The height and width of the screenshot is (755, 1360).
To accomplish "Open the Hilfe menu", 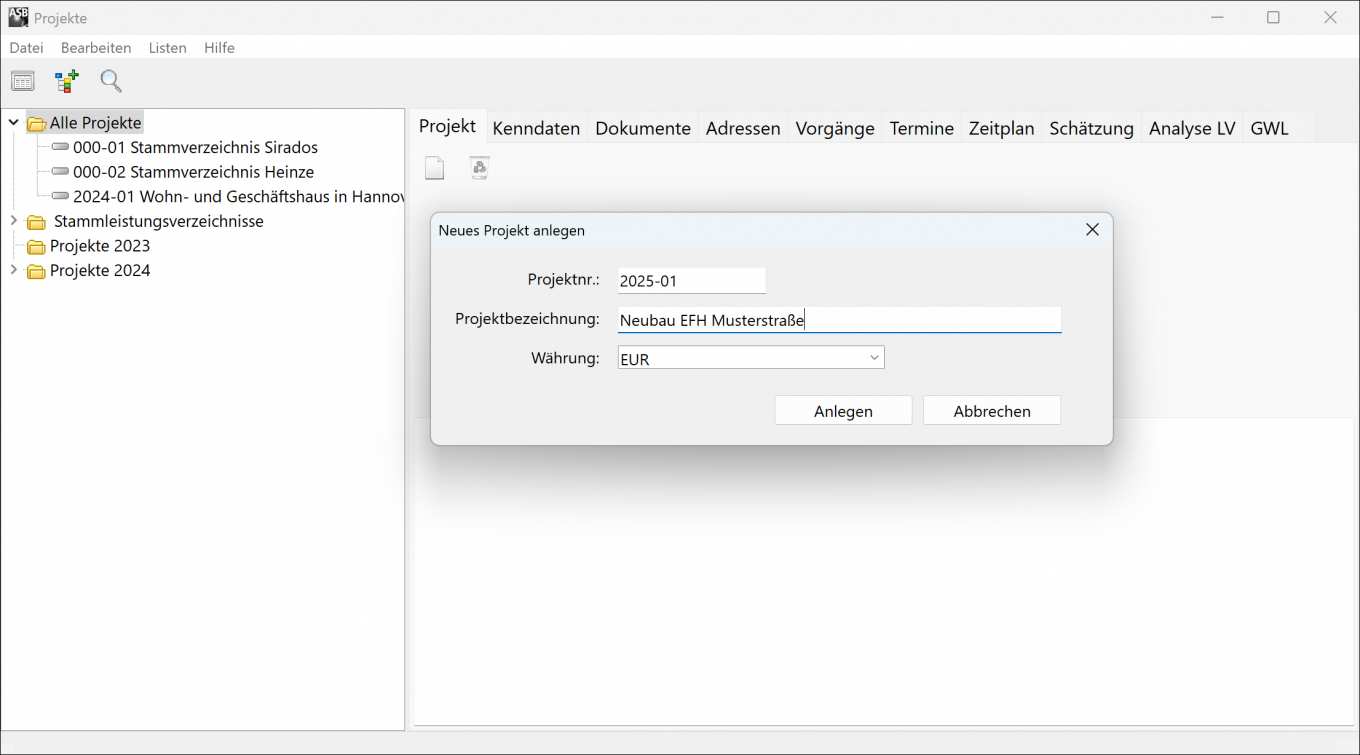I will pyautogui.click(x=219, y=47).
